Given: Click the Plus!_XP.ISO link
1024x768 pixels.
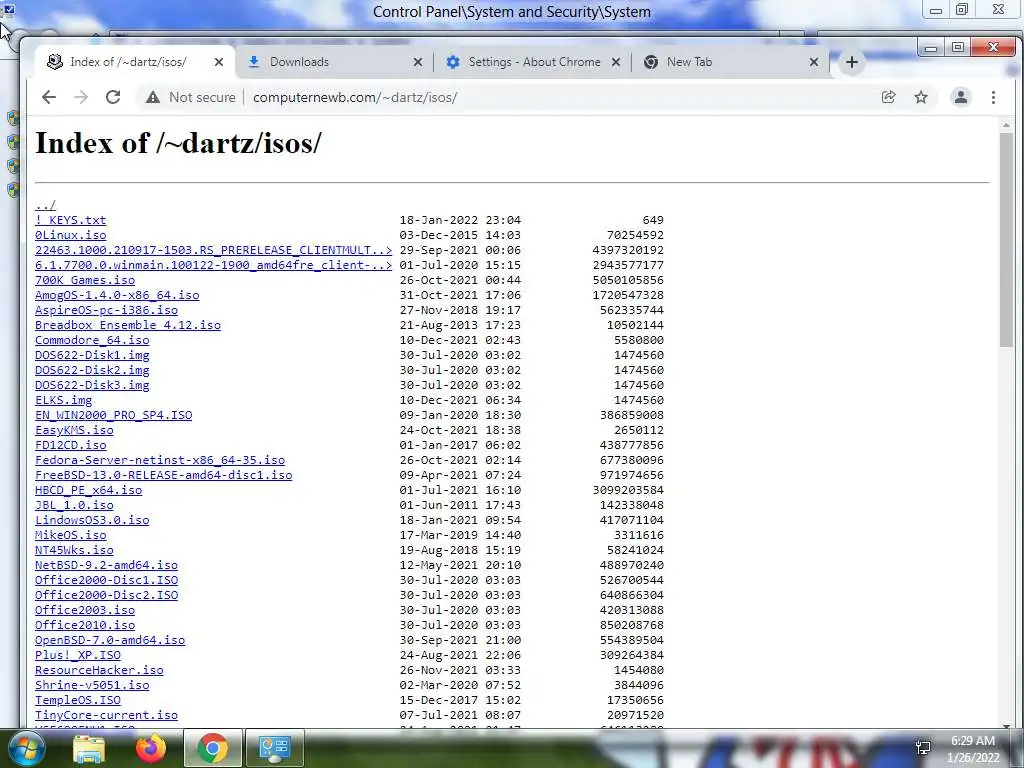Looking at the screenshot, I should pos(78,656).
